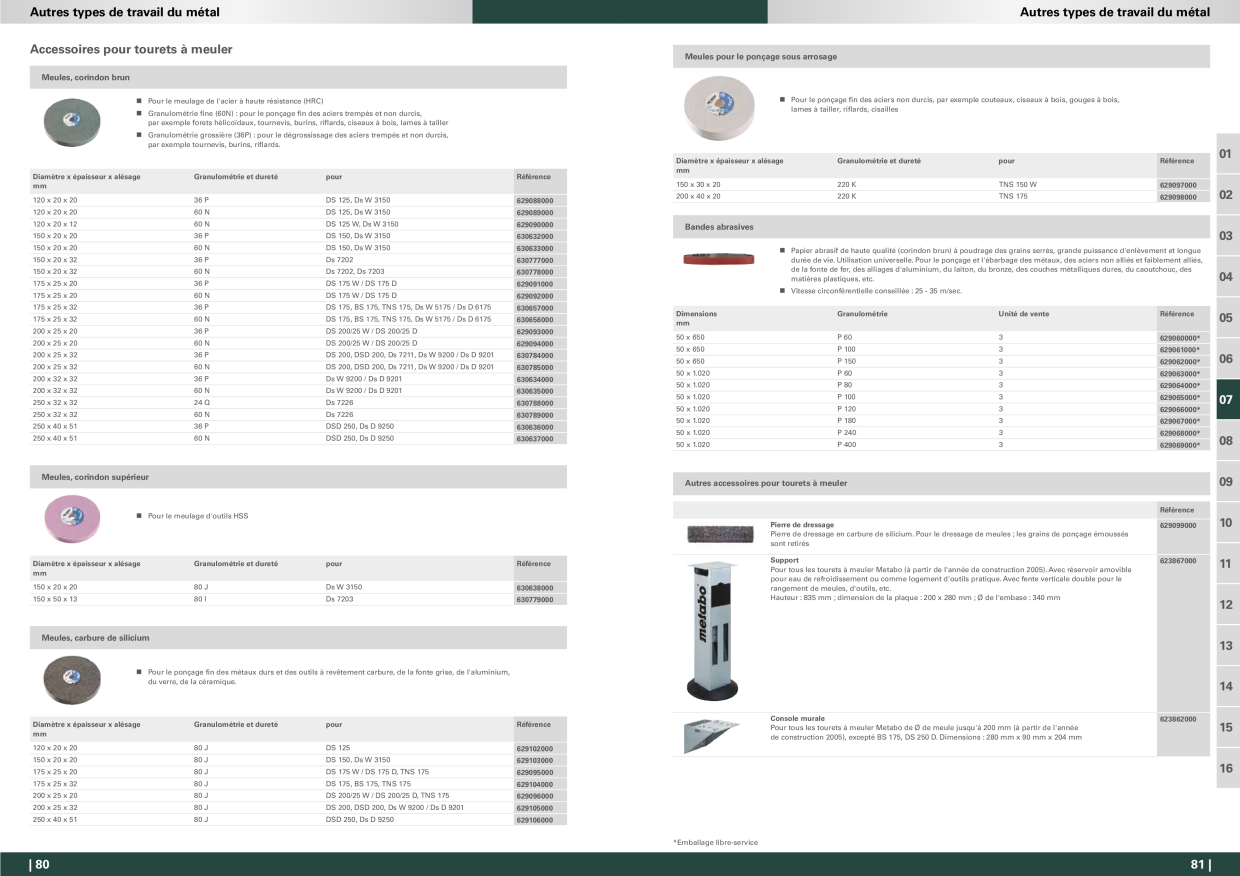Select stand reference 623867000
Screen dimensions: 1240x876
[1178, 561]
